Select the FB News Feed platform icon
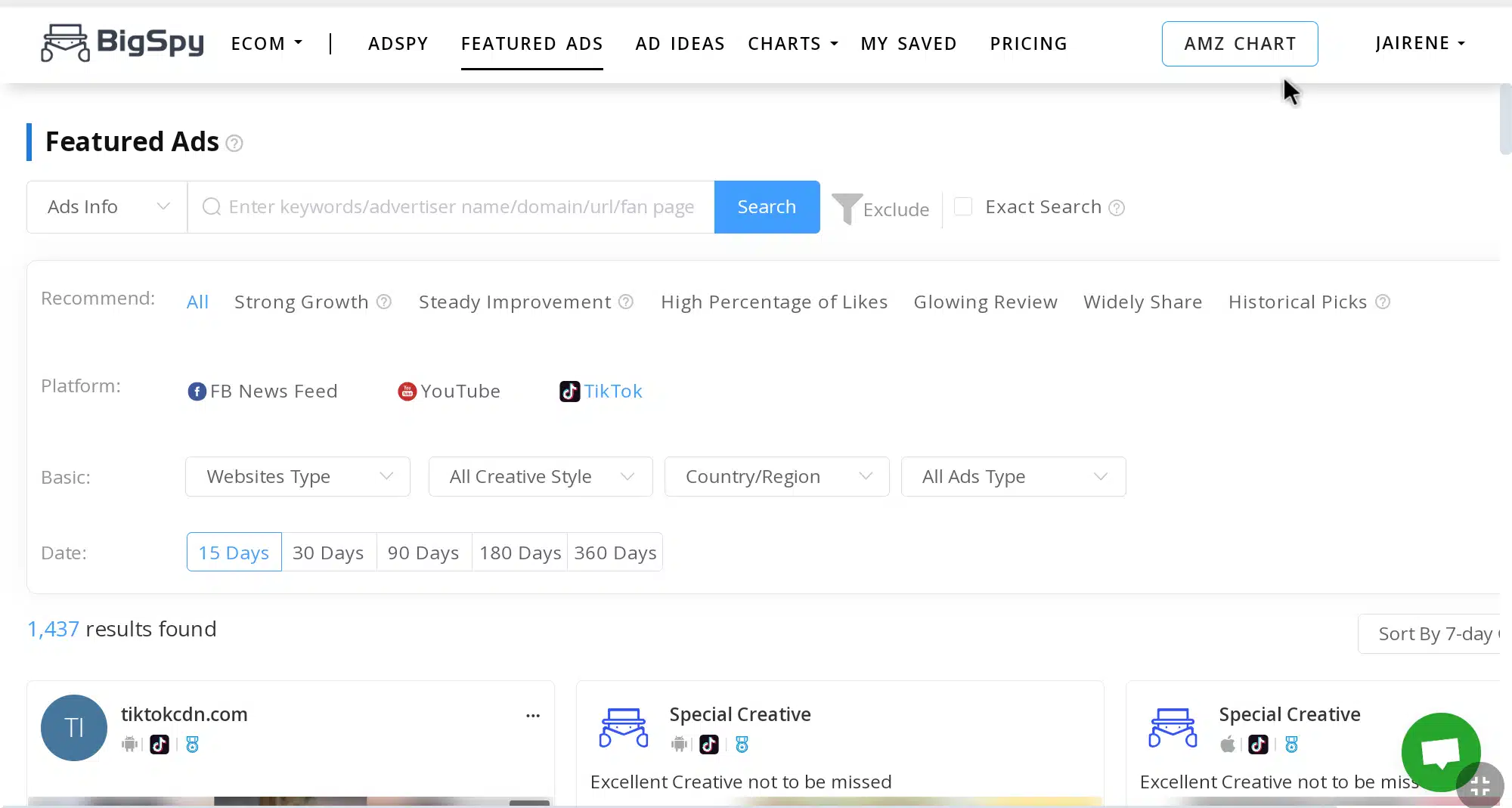The image size is (1512, 808). coord(196,391)
